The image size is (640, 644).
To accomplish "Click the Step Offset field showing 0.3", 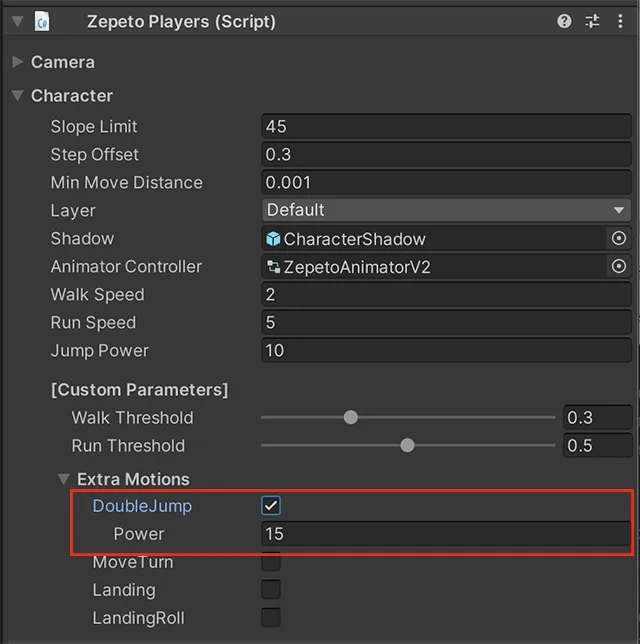I will coord(446,154).
